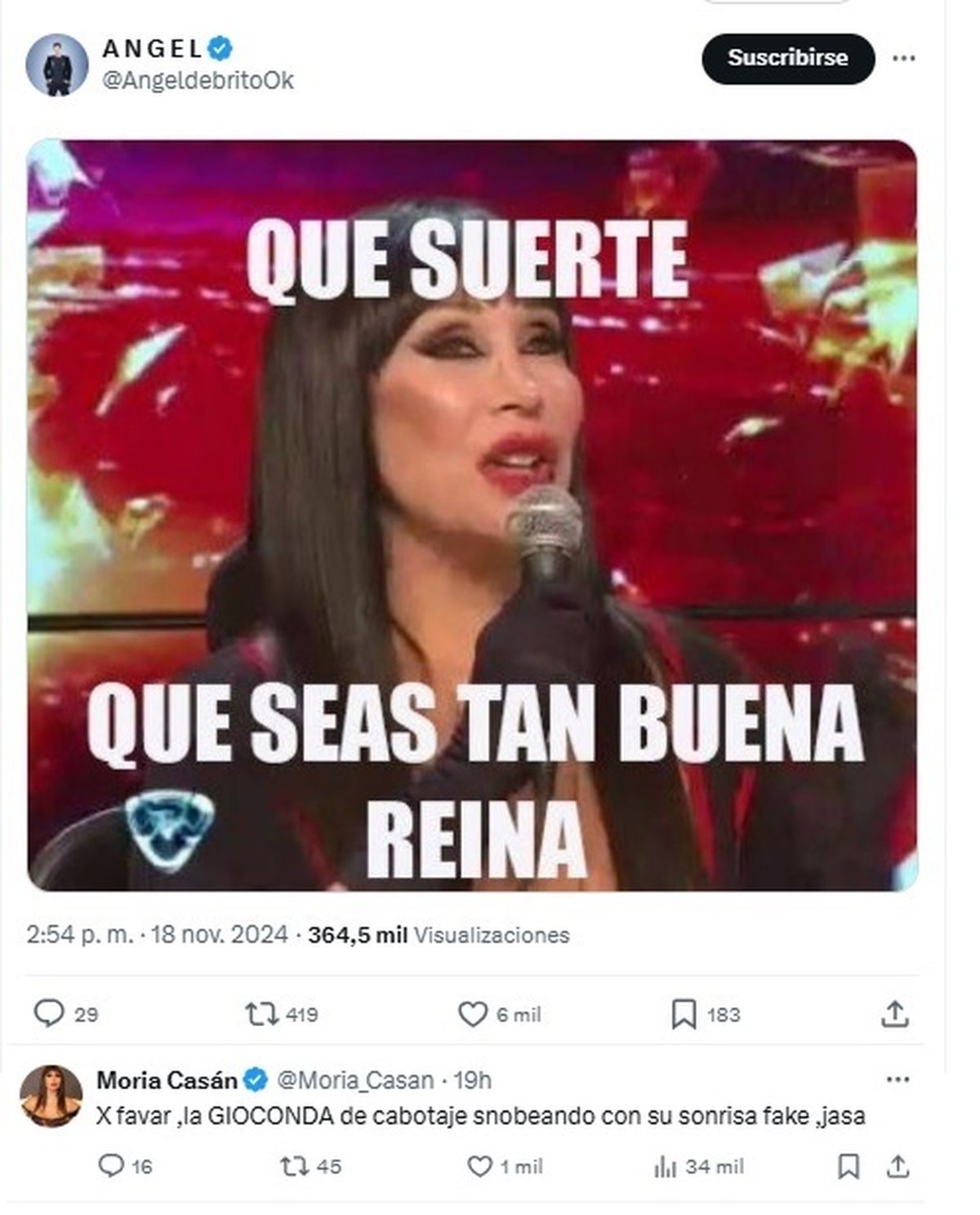Retweet the post with 419 reposts

(262, 1014)
